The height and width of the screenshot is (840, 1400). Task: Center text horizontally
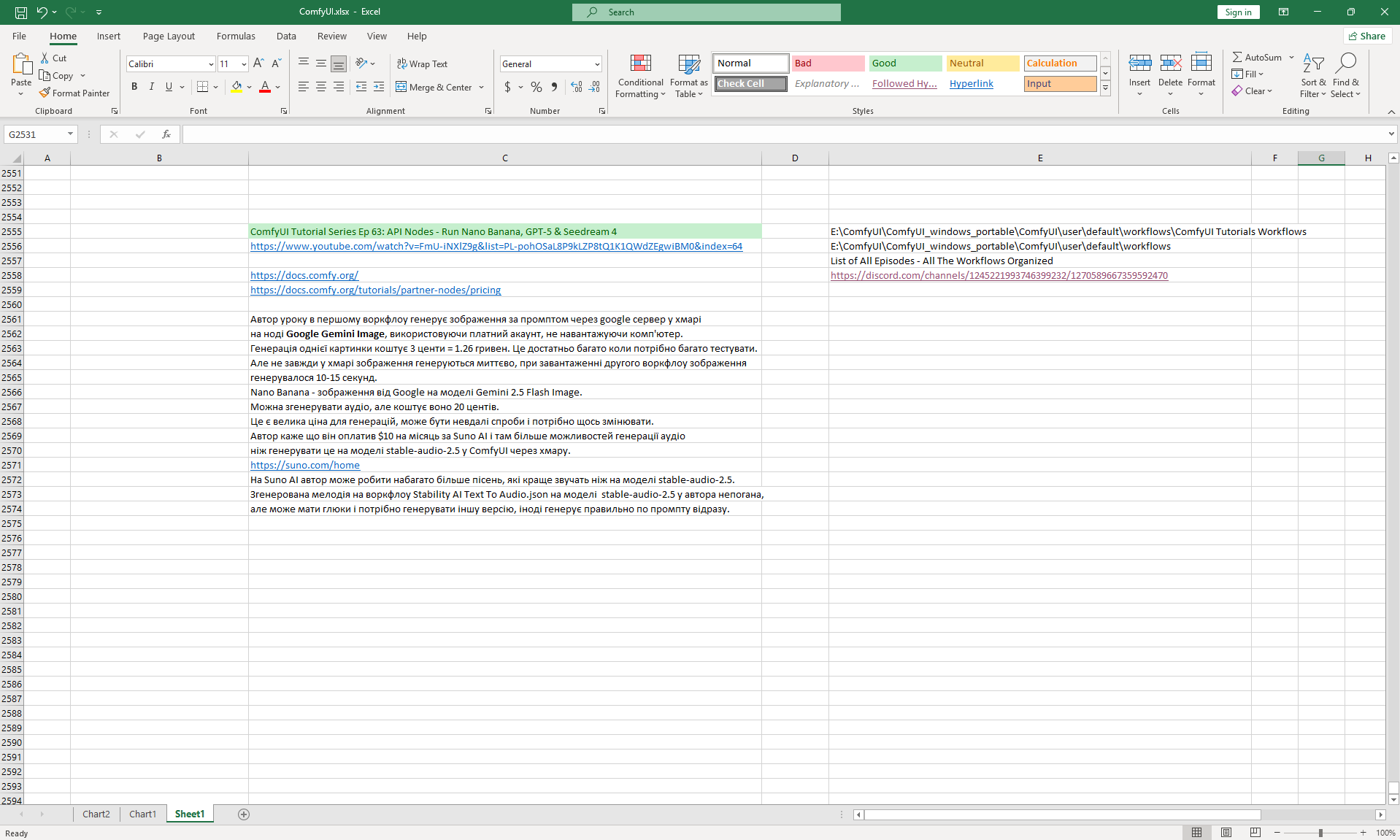[x=321, y=87]
